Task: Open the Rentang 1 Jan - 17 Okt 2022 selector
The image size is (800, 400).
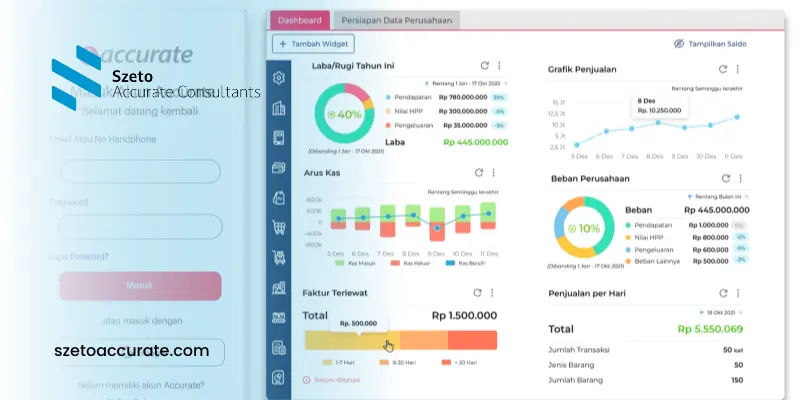Action: [x=466, y=83]
